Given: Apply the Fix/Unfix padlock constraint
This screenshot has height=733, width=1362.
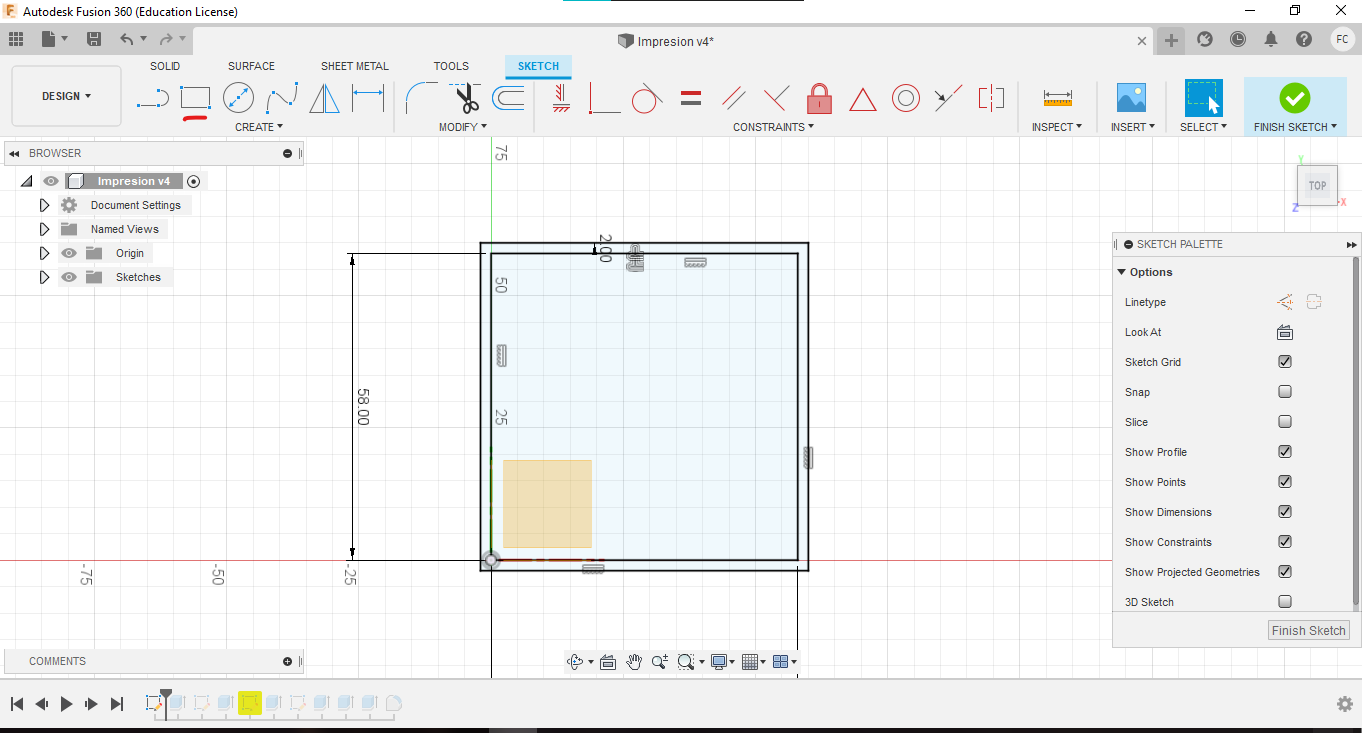Looking at the screenshot, I should [x=819, y=98].
